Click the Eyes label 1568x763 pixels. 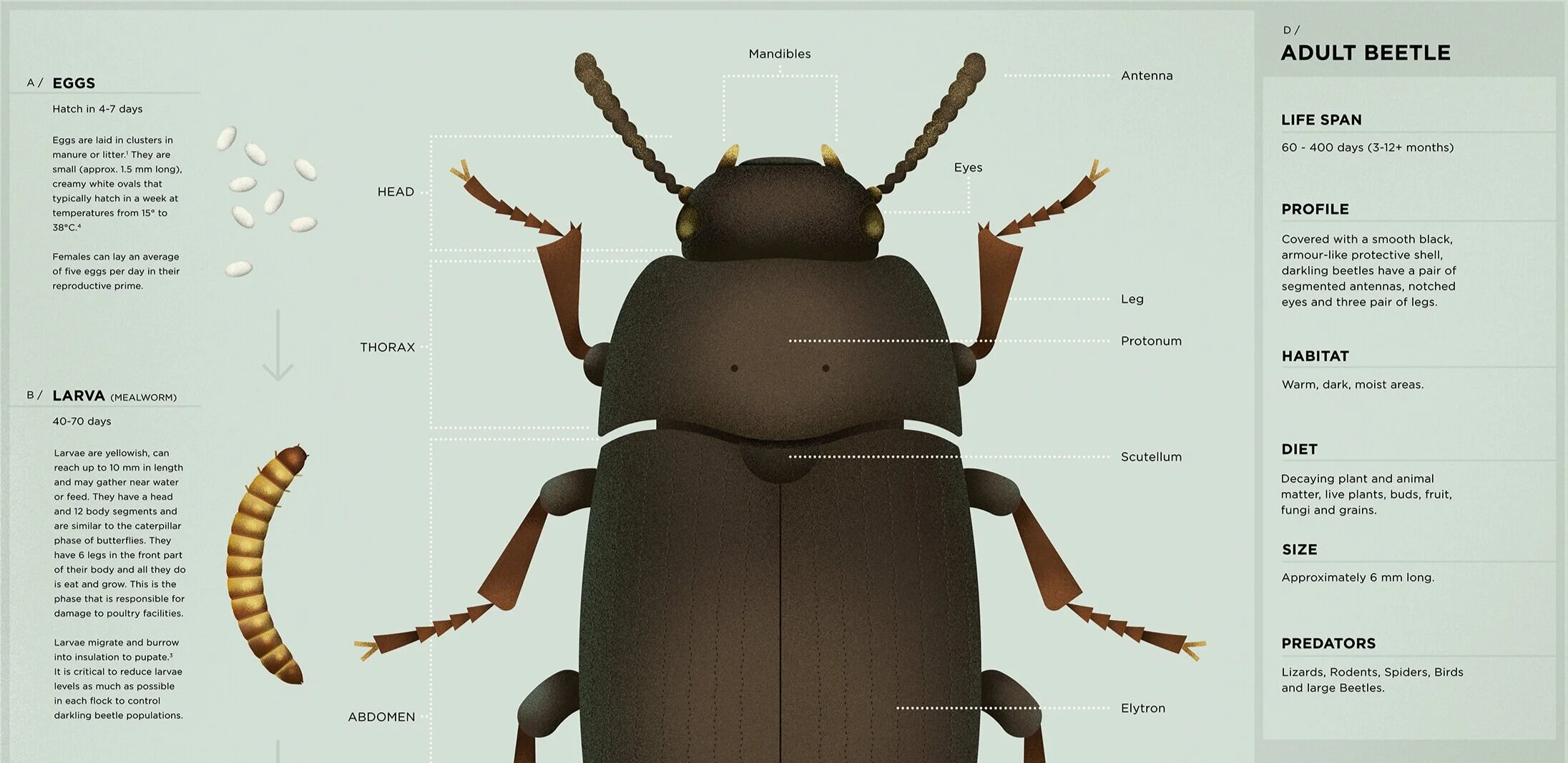point(968,167)
